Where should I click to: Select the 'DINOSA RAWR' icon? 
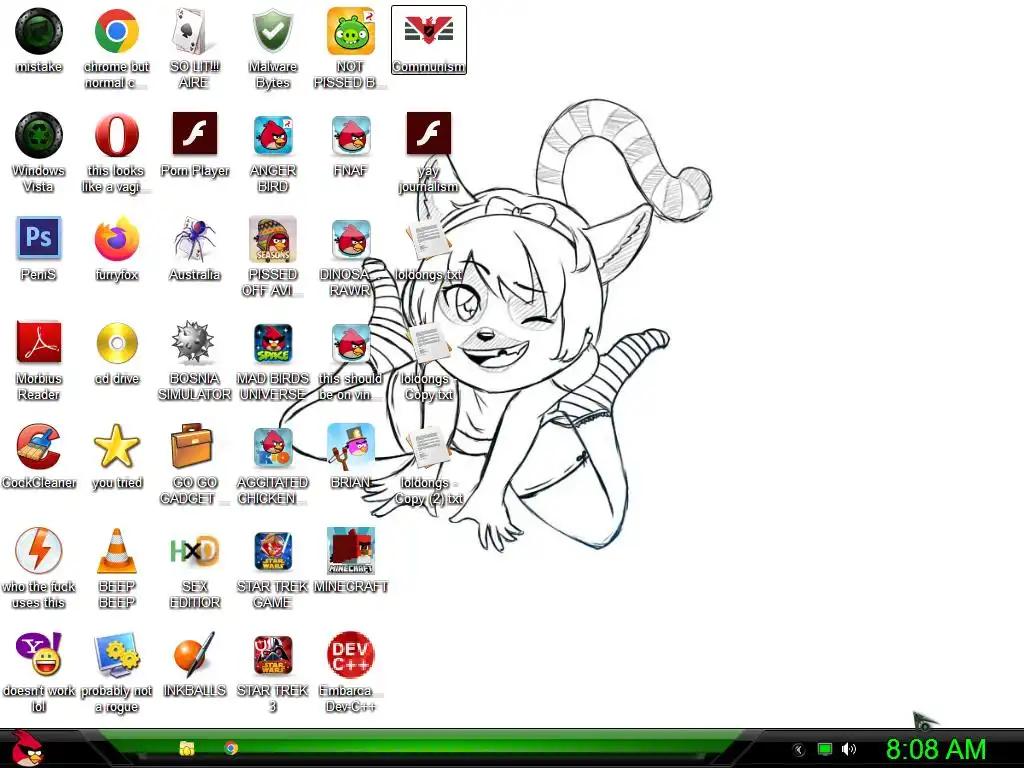[351, 239]
